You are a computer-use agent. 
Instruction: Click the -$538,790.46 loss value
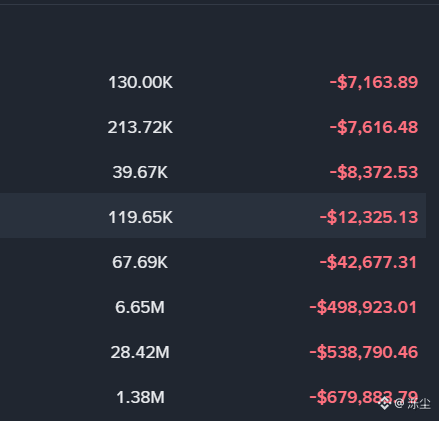pyautogui.click(x=364, y=352)
